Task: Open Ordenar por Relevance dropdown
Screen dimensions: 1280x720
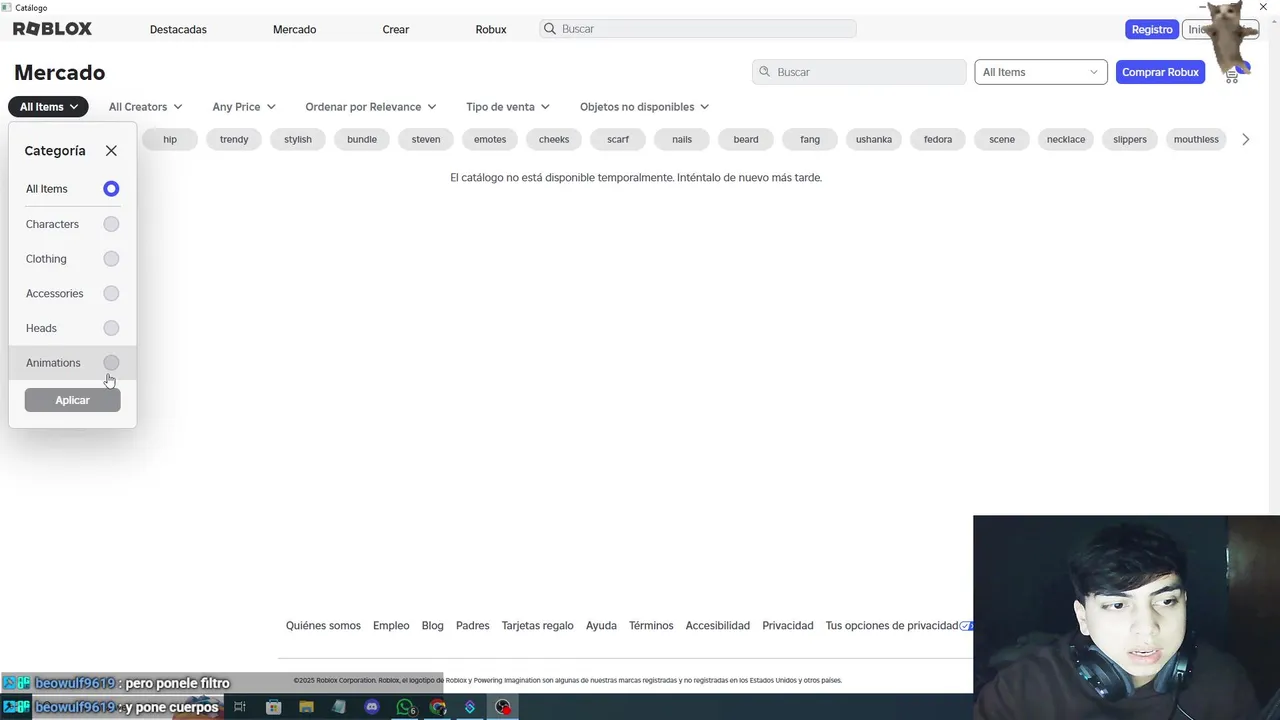Action: (371, 107)
